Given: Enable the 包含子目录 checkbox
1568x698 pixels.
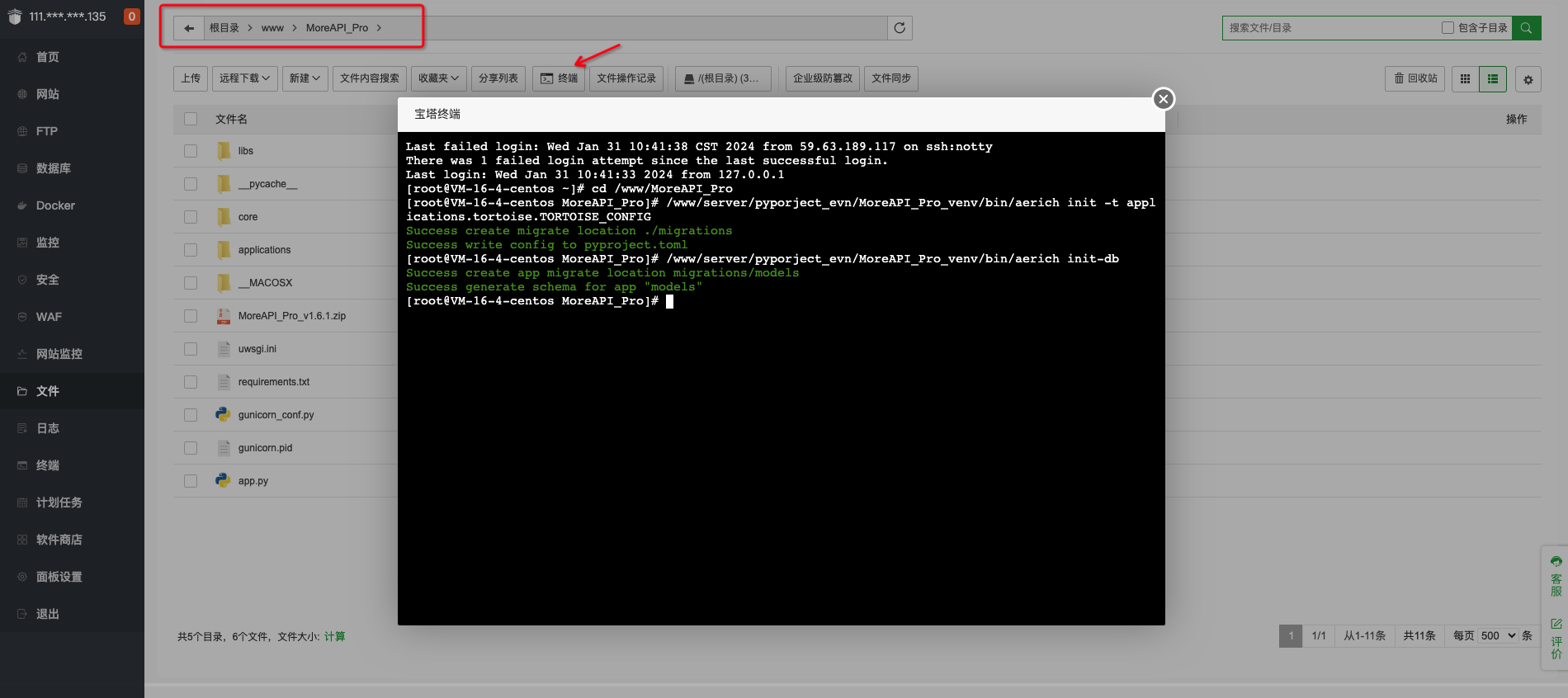Looking at the screenshot, I should tap(1448, 28).
